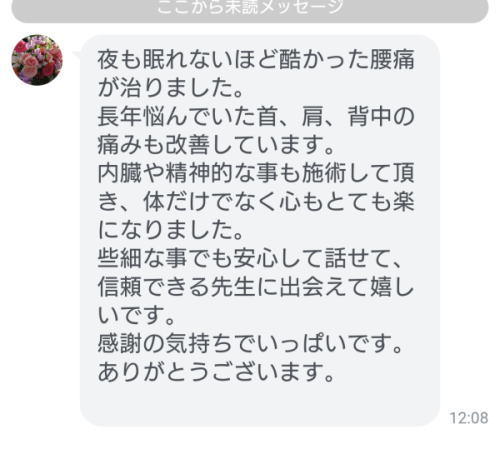The height and width of the screenshot is (459, 500).
Task: Tap the word 背中 in the message
Action: pyautogui.click(x=369, y=116)
